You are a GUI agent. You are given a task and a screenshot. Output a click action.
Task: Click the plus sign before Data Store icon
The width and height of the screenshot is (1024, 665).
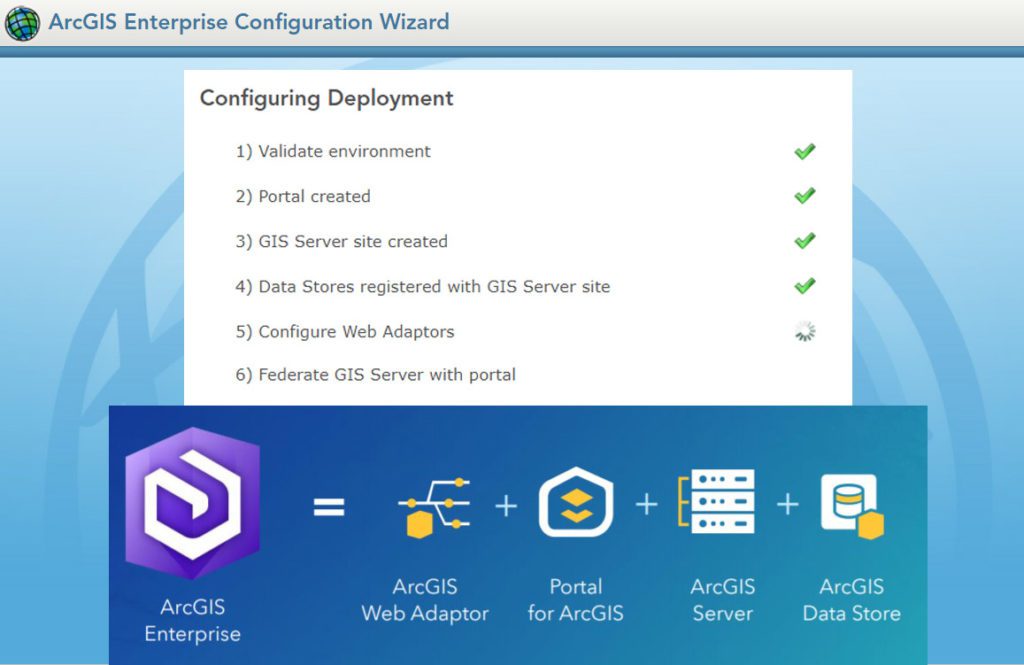click(x=788, y=504)
